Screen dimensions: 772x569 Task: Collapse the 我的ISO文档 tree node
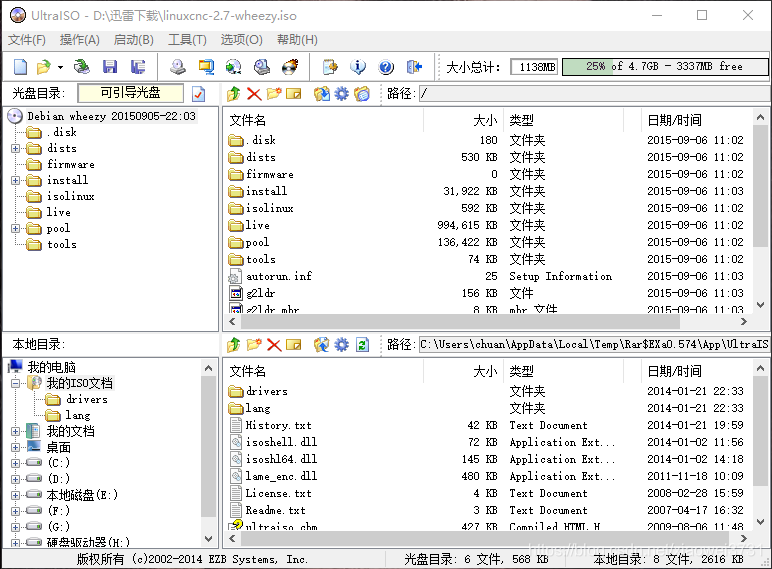click(x=16, y=383)
